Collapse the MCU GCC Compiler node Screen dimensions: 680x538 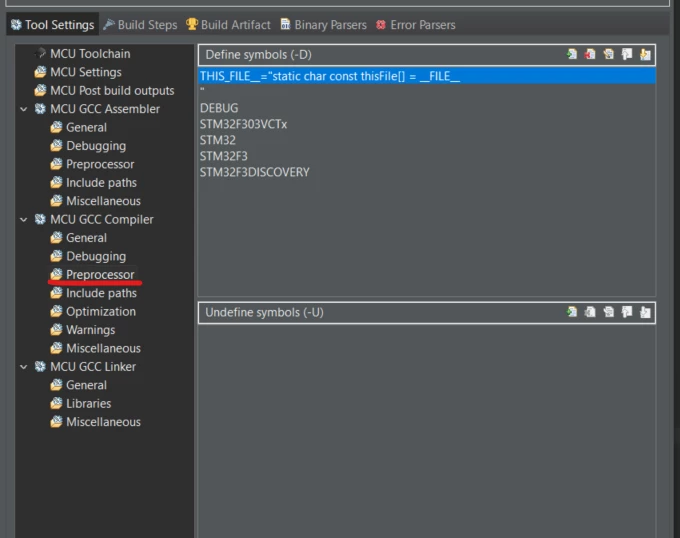click(24, 219)
